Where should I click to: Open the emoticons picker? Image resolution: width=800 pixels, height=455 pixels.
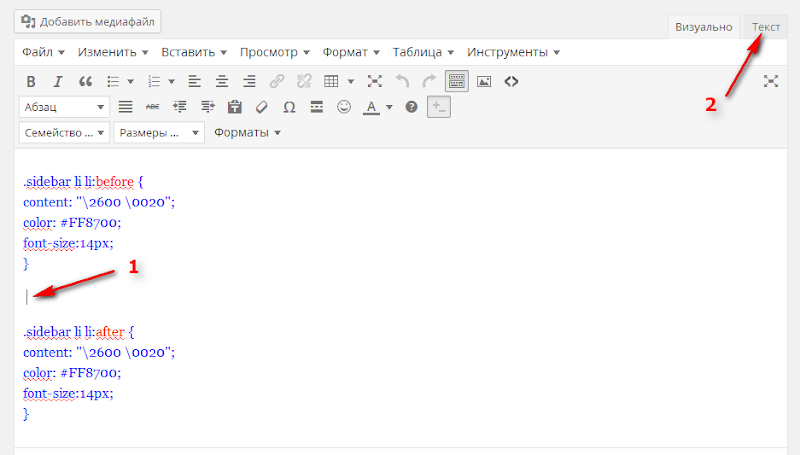[344, 107]
